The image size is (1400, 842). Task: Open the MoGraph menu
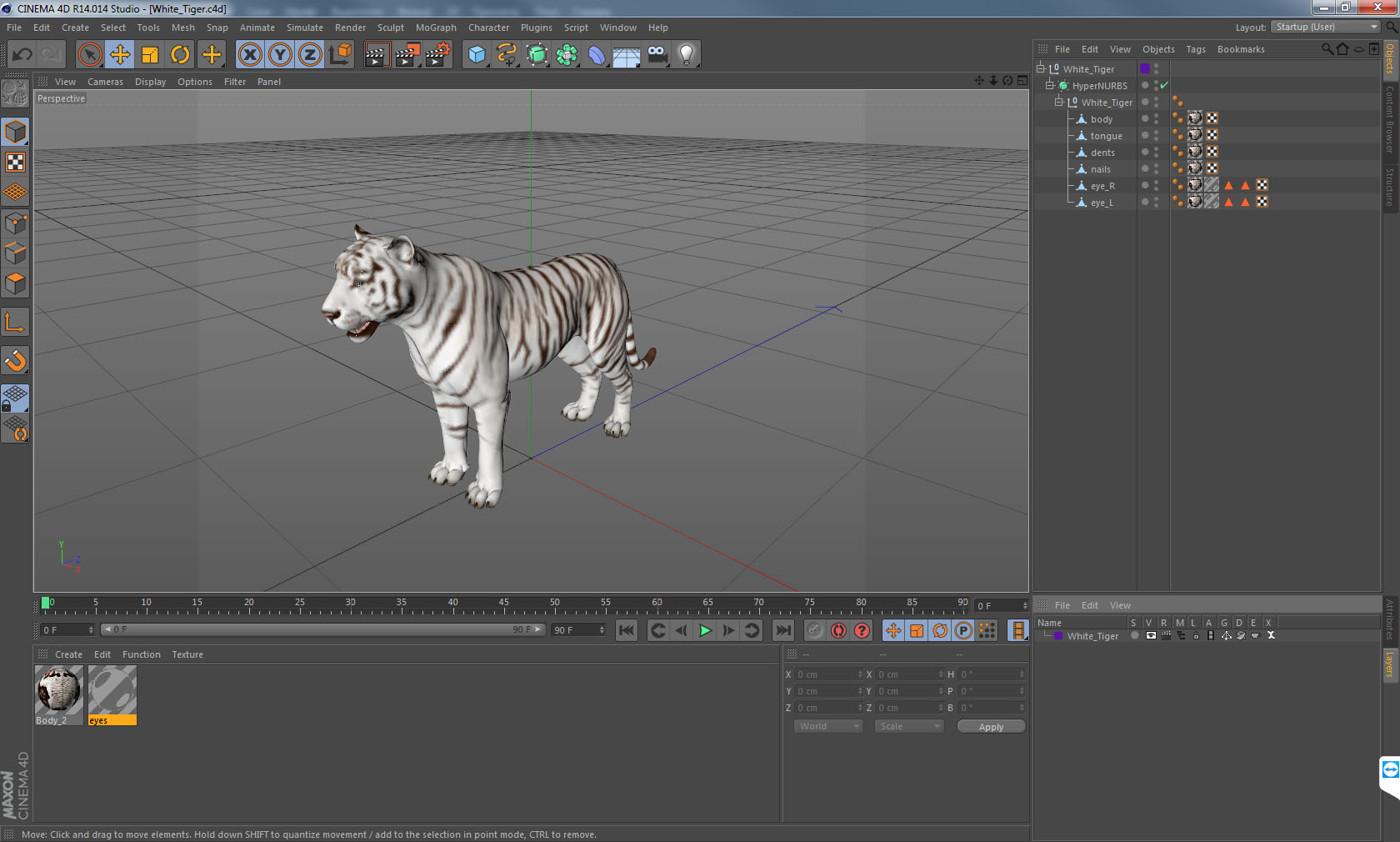(x=436, y=28)
